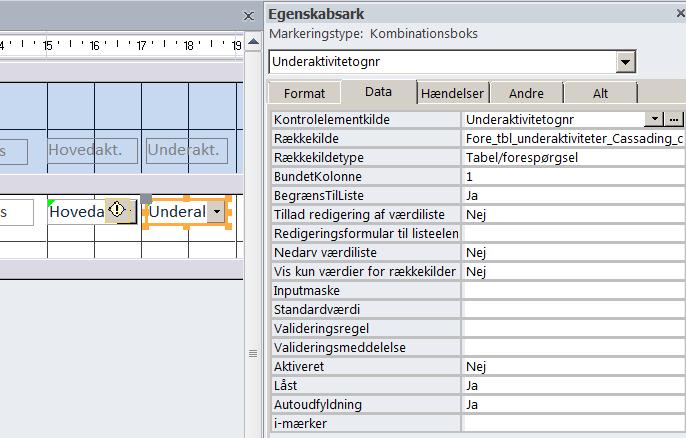Select the Underakt. header label

[x=185, y=151]
